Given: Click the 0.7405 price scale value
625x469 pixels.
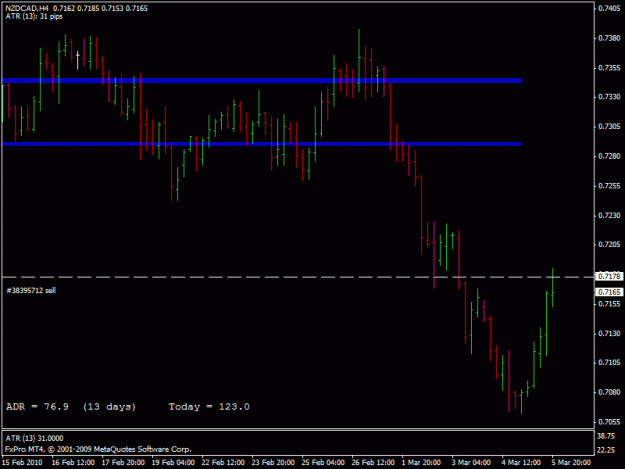Looking at the screenshot, I should click(x=609, y=9).
